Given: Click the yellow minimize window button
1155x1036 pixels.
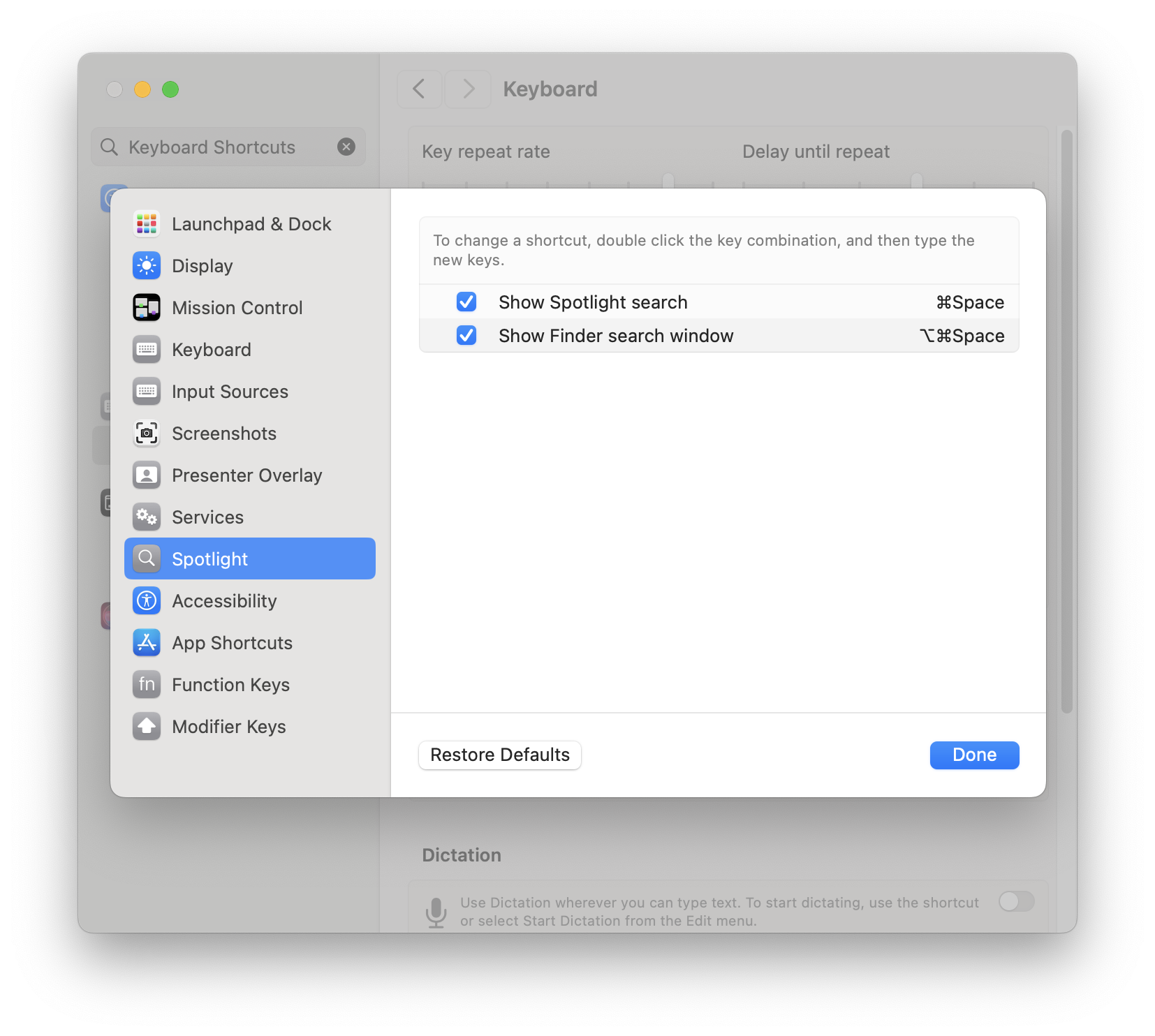Looking at the screenshot, I should [142, 89].
